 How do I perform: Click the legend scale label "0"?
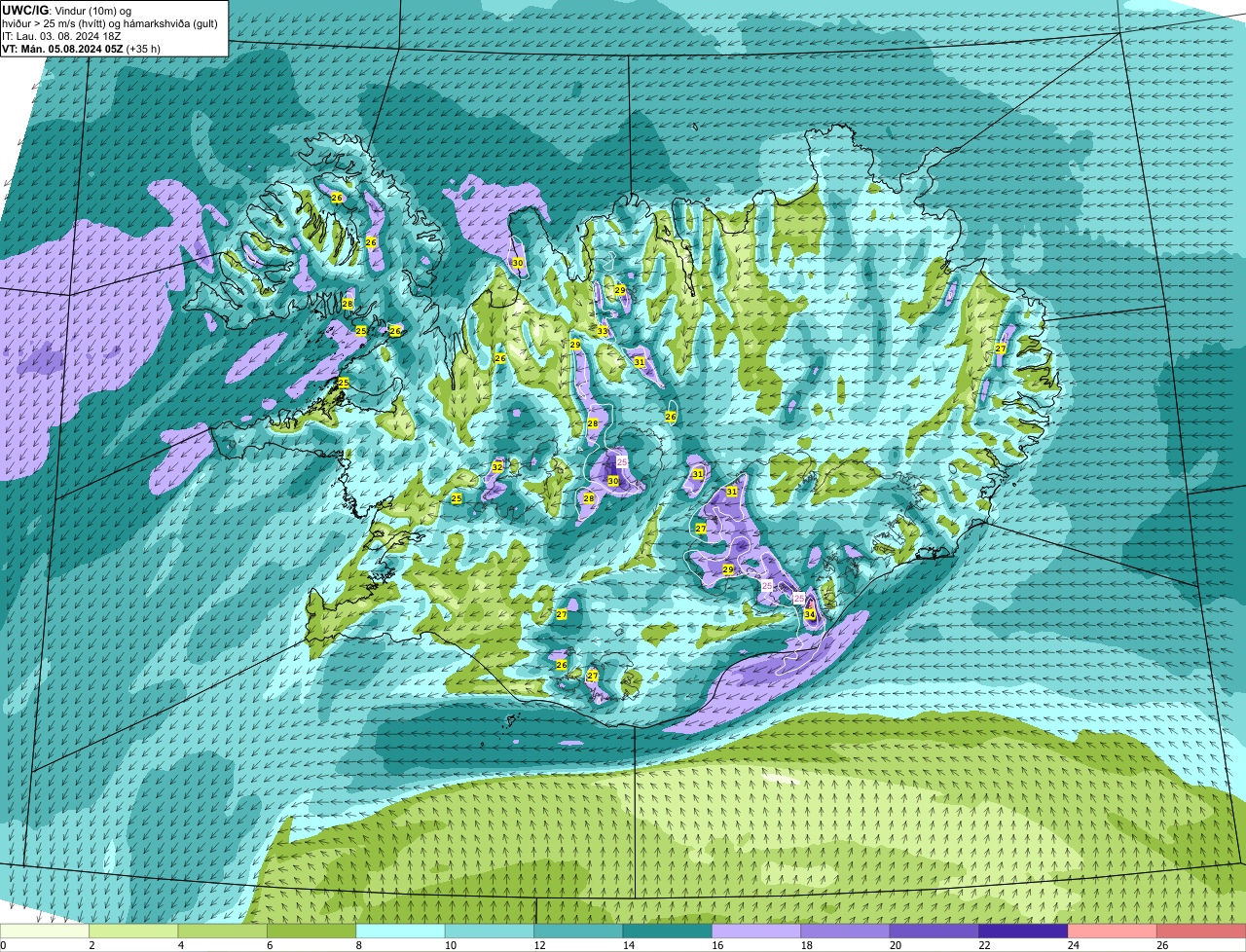[x=3, y=944]
